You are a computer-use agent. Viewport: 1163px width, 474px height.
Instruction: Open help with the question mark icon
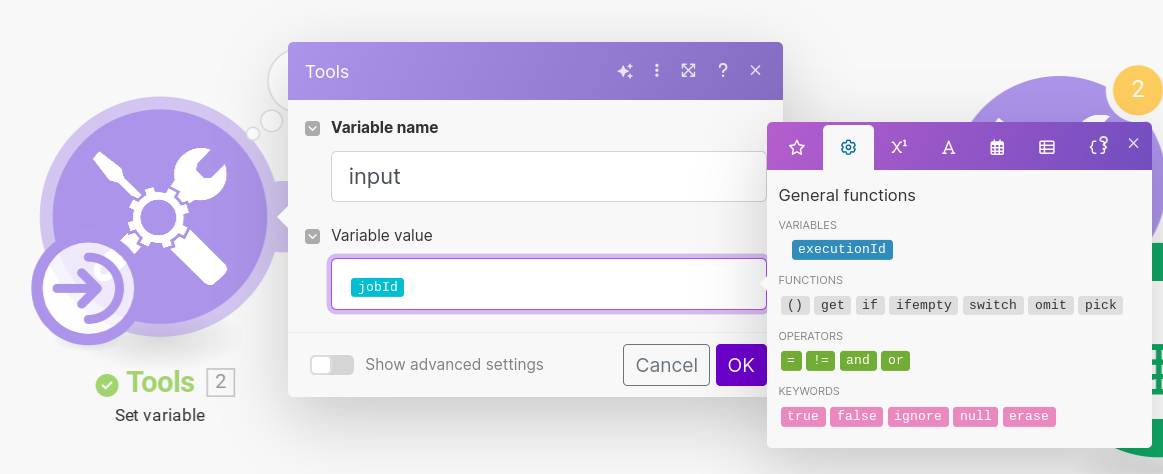coord(723,71)
